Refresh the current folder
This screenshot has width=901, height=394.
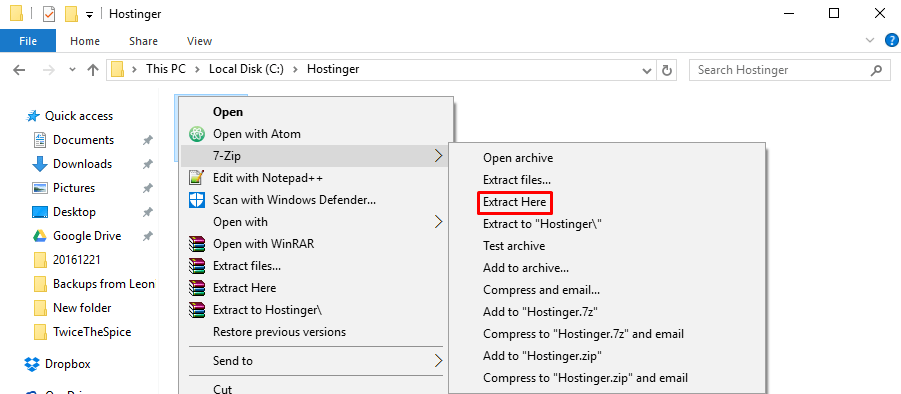tap(667, 70)
